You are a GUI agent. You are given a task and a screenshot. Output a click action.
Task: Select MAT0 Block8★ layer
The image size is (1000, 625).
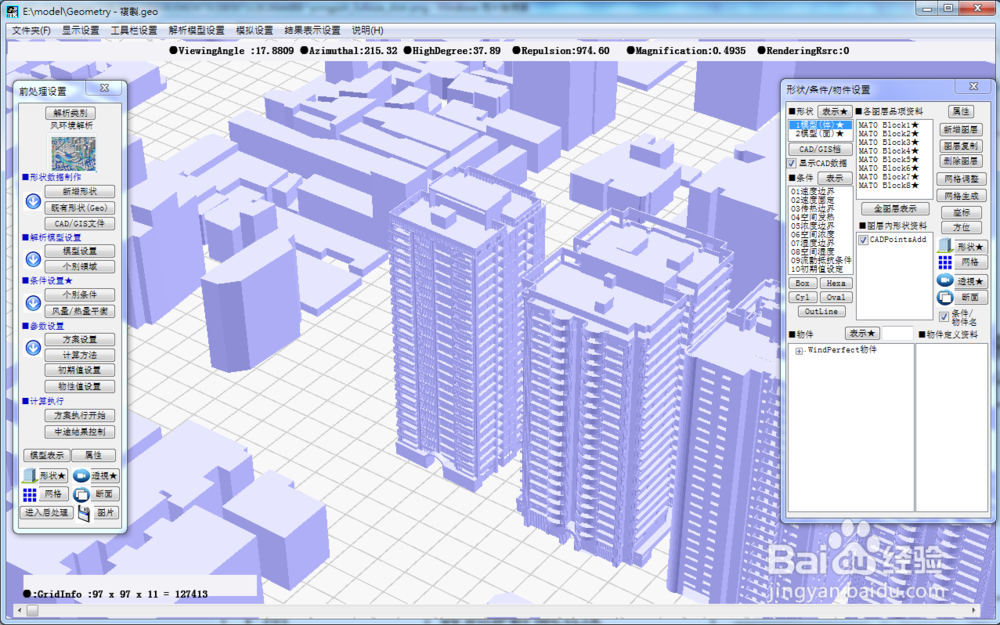pos(888,186)
